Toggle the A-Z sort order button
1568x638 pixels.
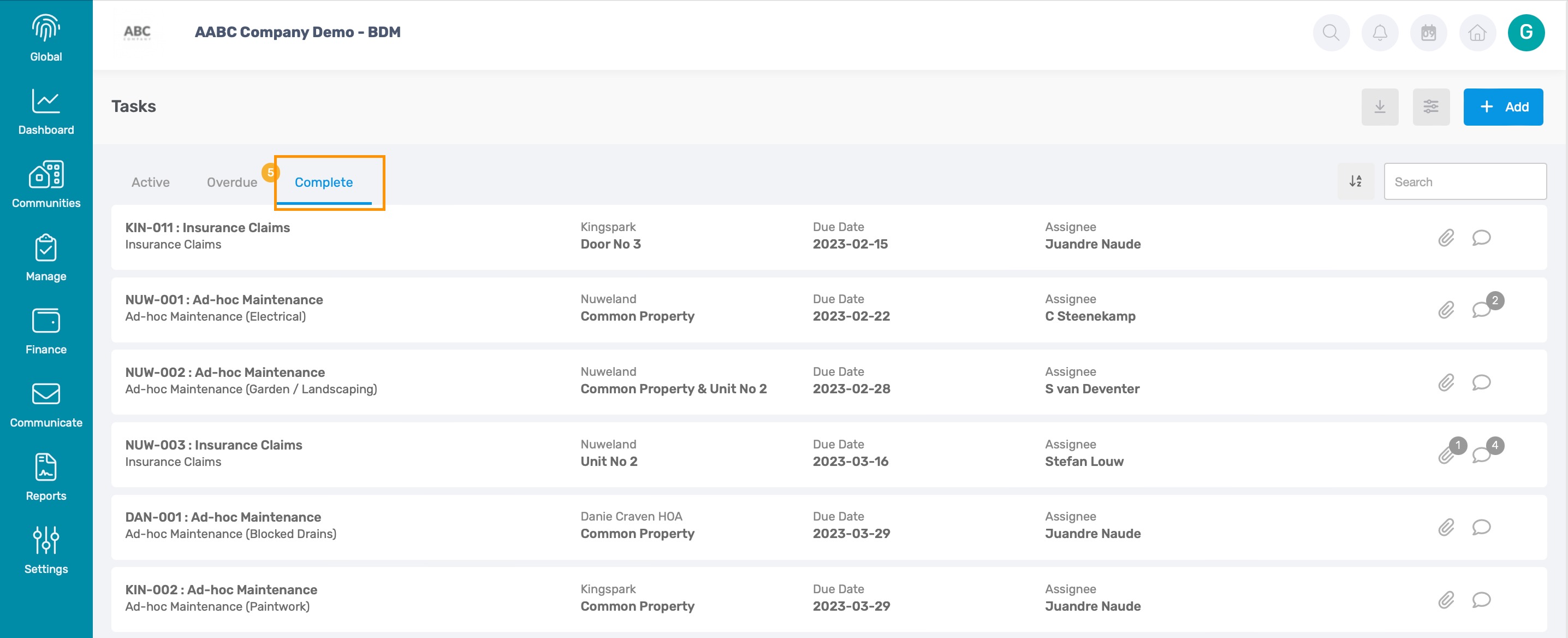point(1355,181)
